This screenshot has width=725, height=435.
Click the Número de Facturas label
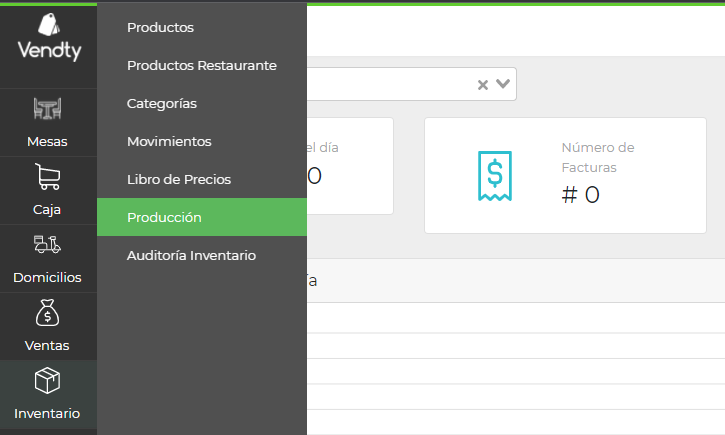598,157
